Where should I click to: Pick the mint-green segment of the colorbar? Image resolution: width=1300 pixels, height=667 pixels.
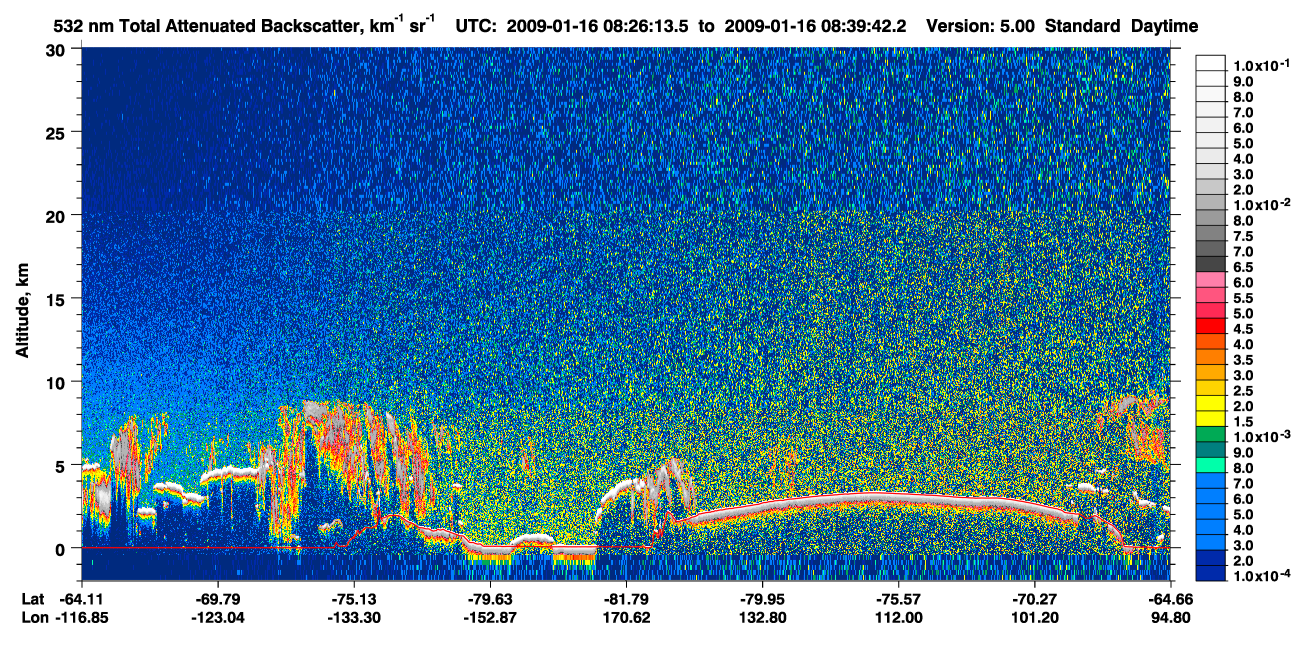point(1210,465)
